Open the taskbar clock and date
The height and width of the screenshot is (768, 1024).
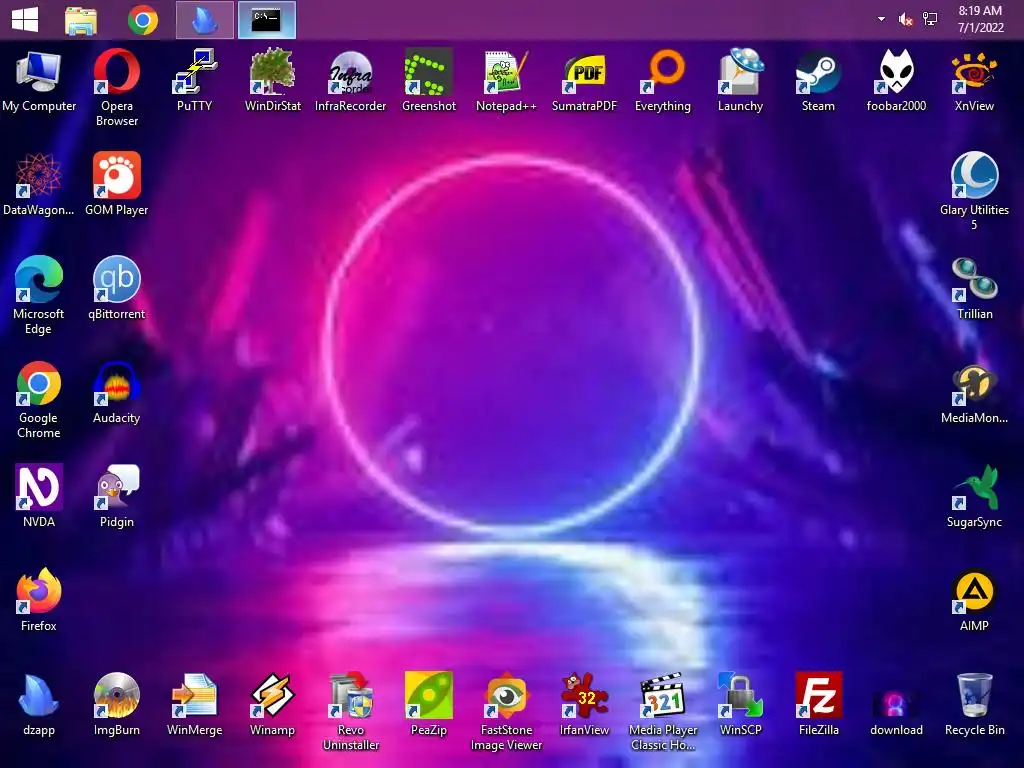pyautogui.click(x=980, y=19)
